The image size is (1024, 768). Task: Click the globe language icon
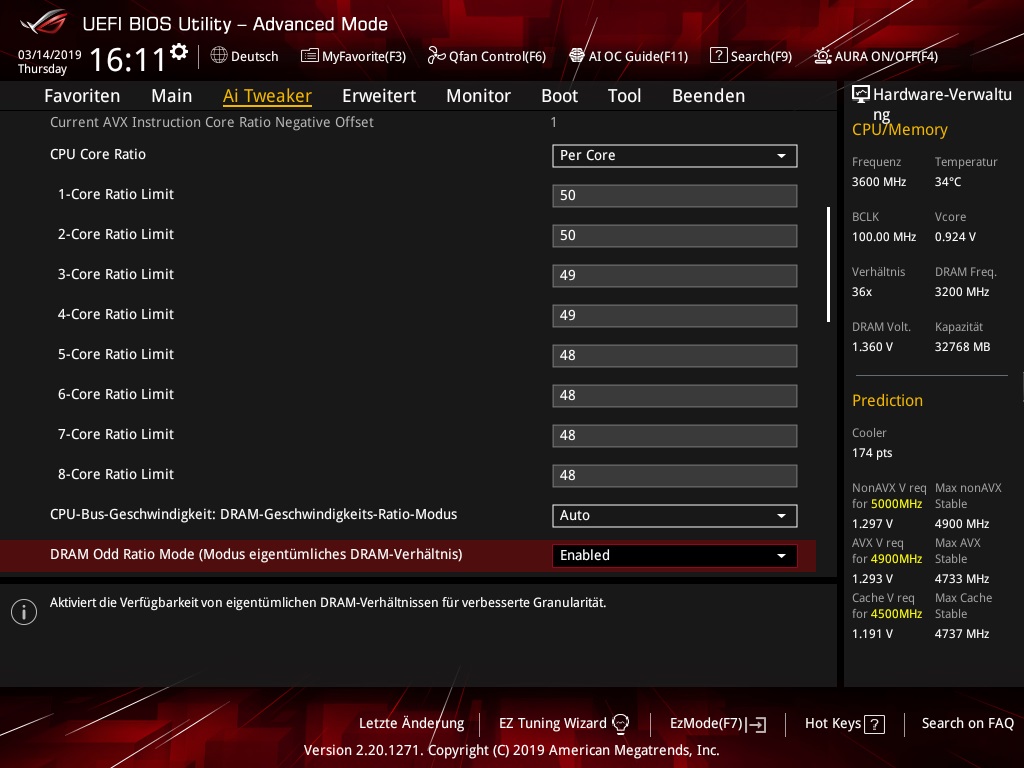coord(219,56)
